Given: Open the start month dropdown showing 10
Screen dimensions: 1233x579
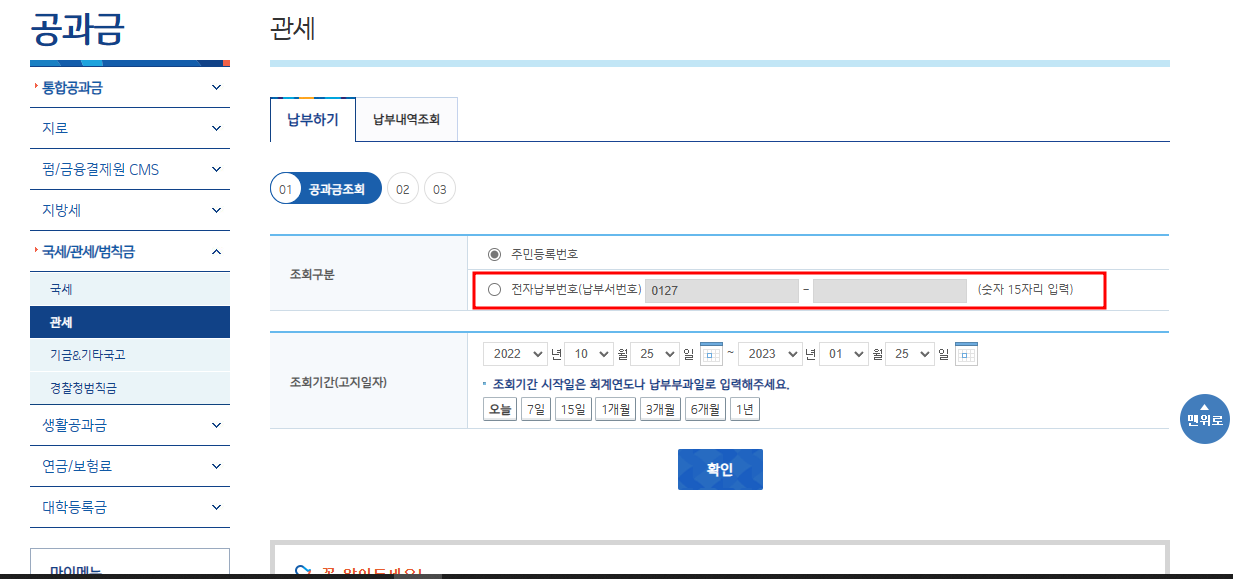Looking at the screenshot, I should (589, 354).
